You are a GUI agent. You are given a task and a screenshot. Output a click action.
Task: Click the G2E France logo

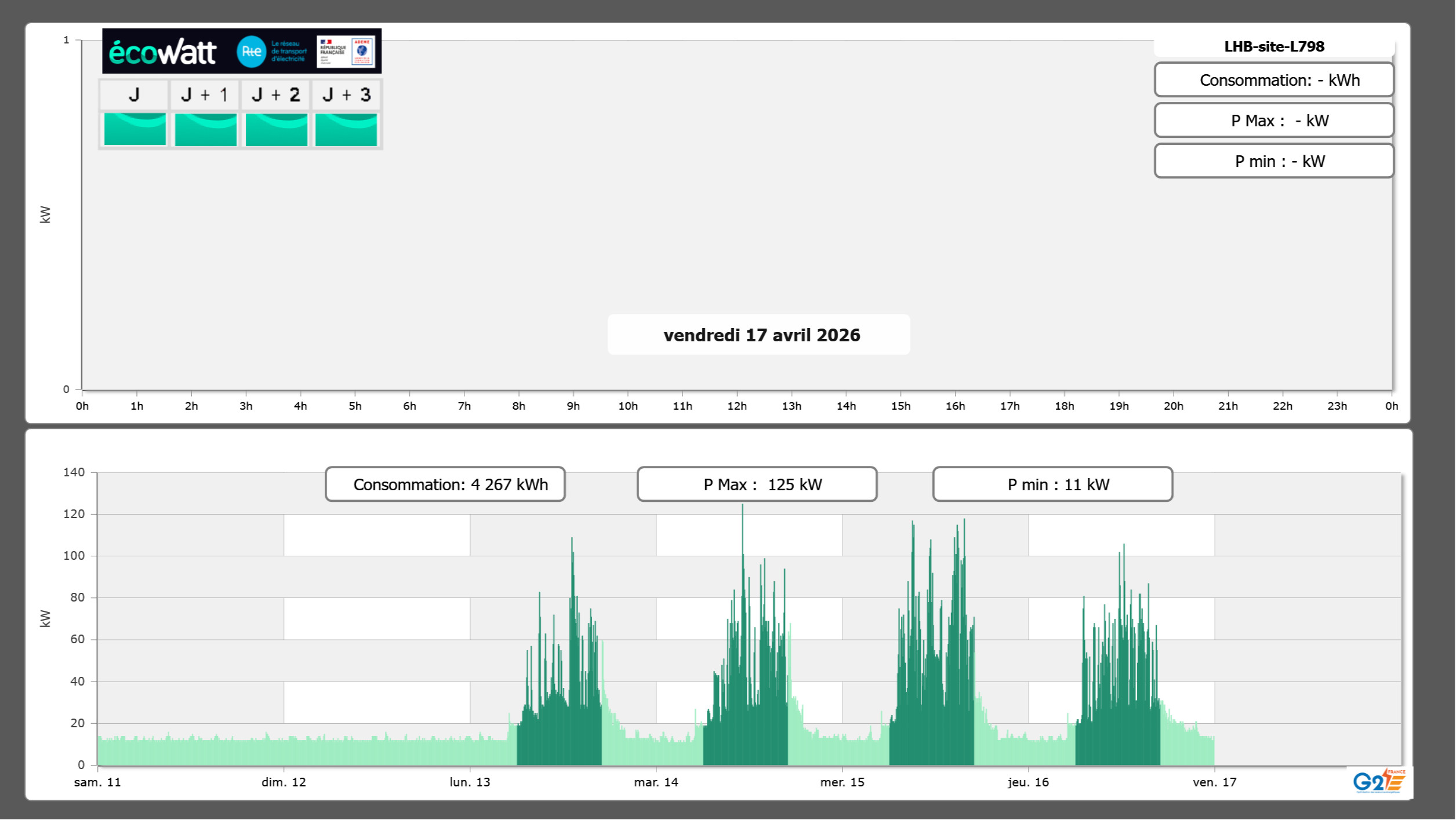(1379, 781)
